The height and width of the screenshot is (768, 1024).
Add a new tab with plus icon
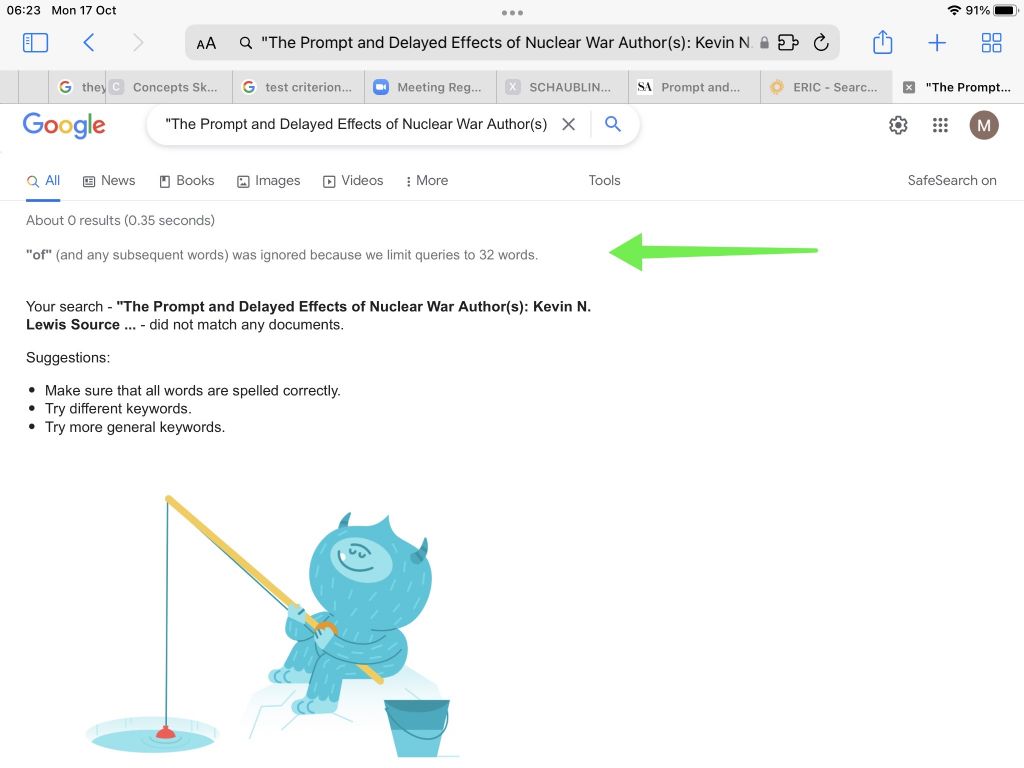936,43
